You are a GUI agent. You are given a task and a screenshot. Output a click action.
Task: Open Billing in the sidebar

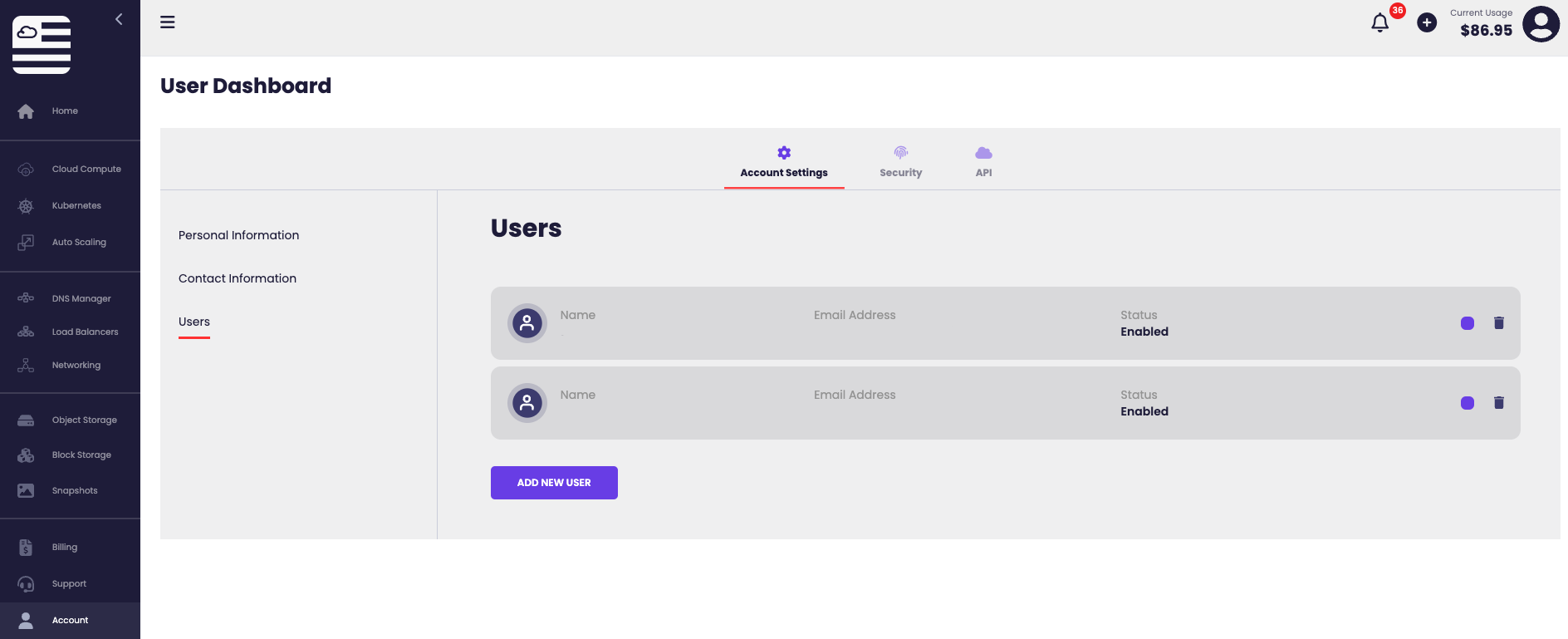coord(64,548)
